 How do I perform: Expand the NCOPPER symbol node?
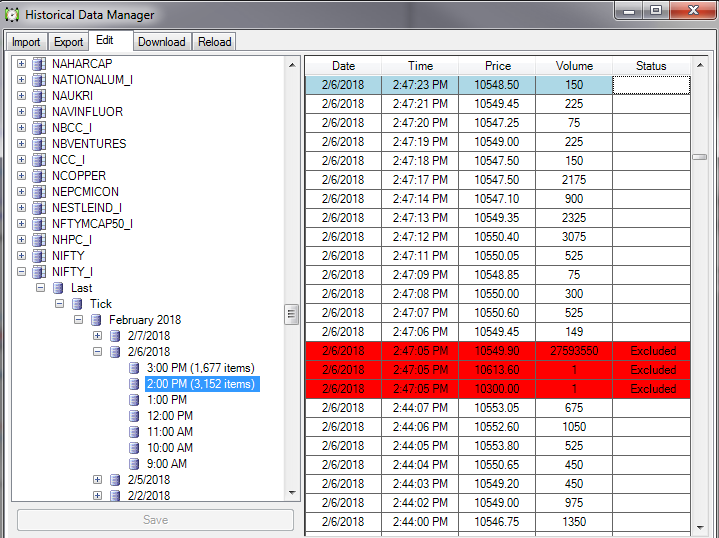[x=22, y=176]
